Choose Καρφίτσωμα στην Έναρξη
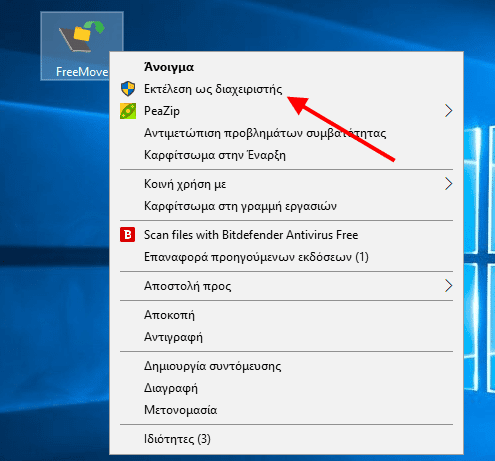The width and height of the screenshot is (495, 461). pos(286,155)
